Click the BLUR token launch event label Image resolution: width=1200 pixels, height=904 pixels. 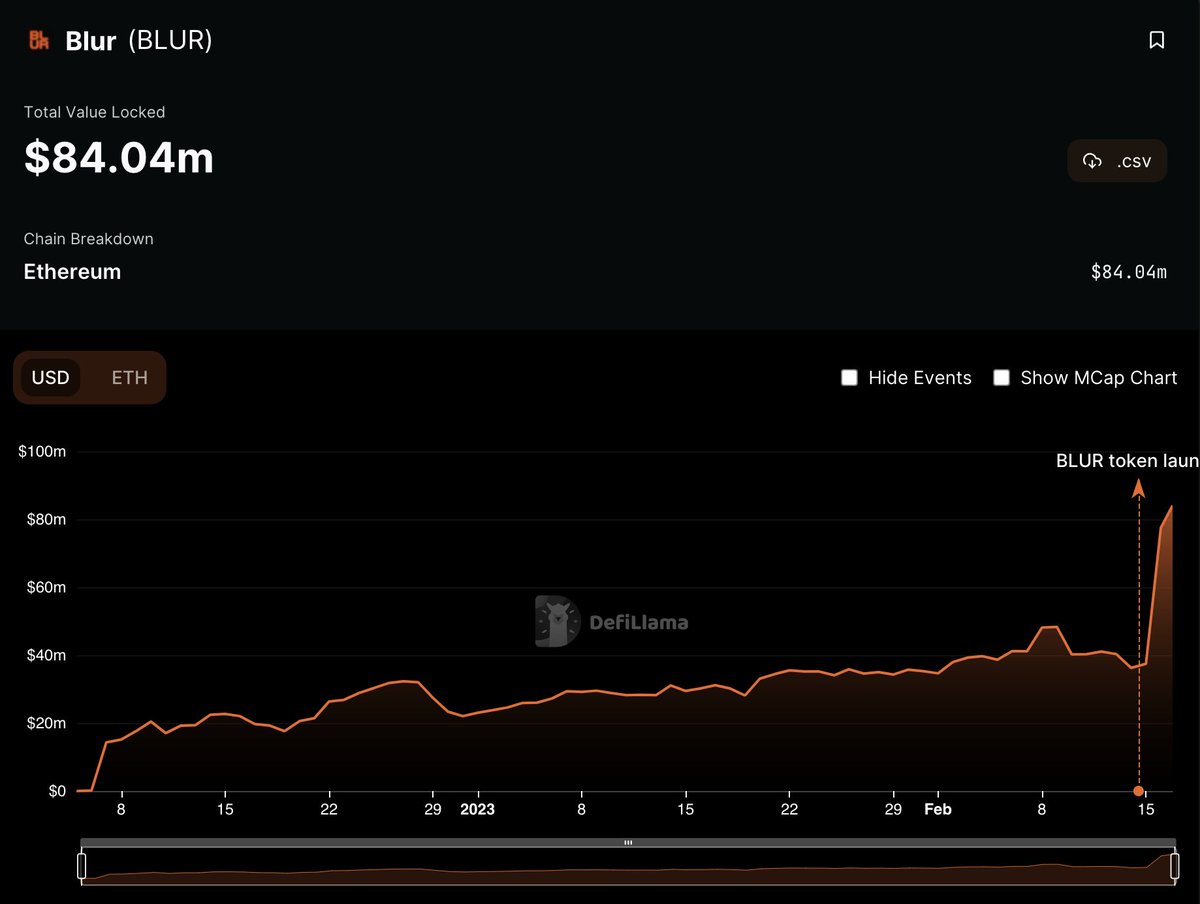[1127, 461]
